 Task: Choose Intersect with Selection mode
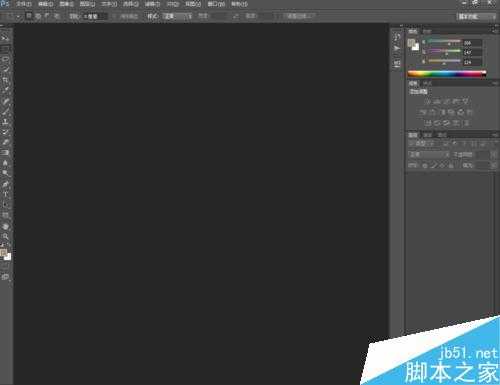pyautogui.click(x=57, y=16)
